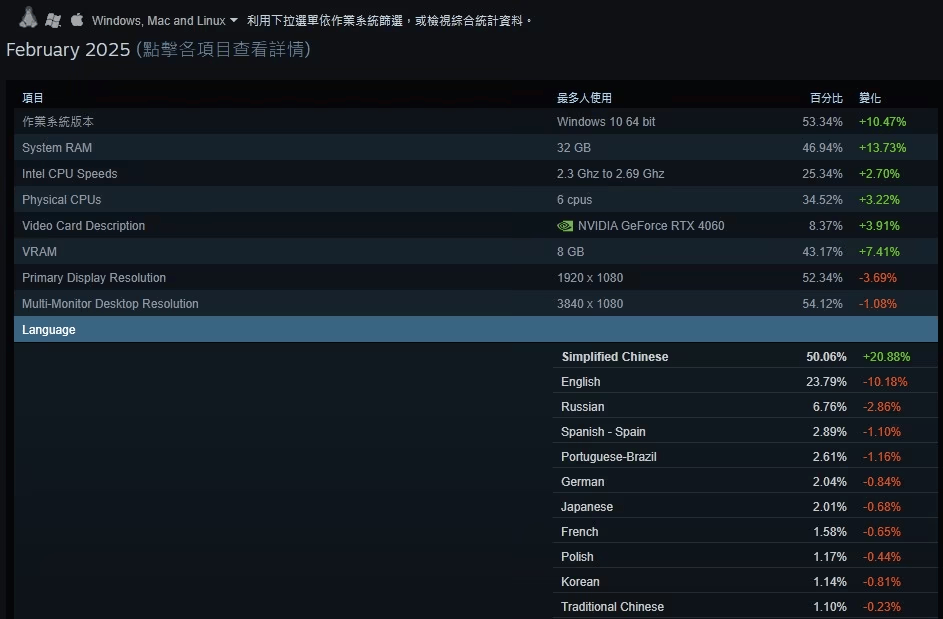Click the Traditional Chinese language row
Image resolution: width=943 pixels, height=619 pixels.
[x=612, y=607]
